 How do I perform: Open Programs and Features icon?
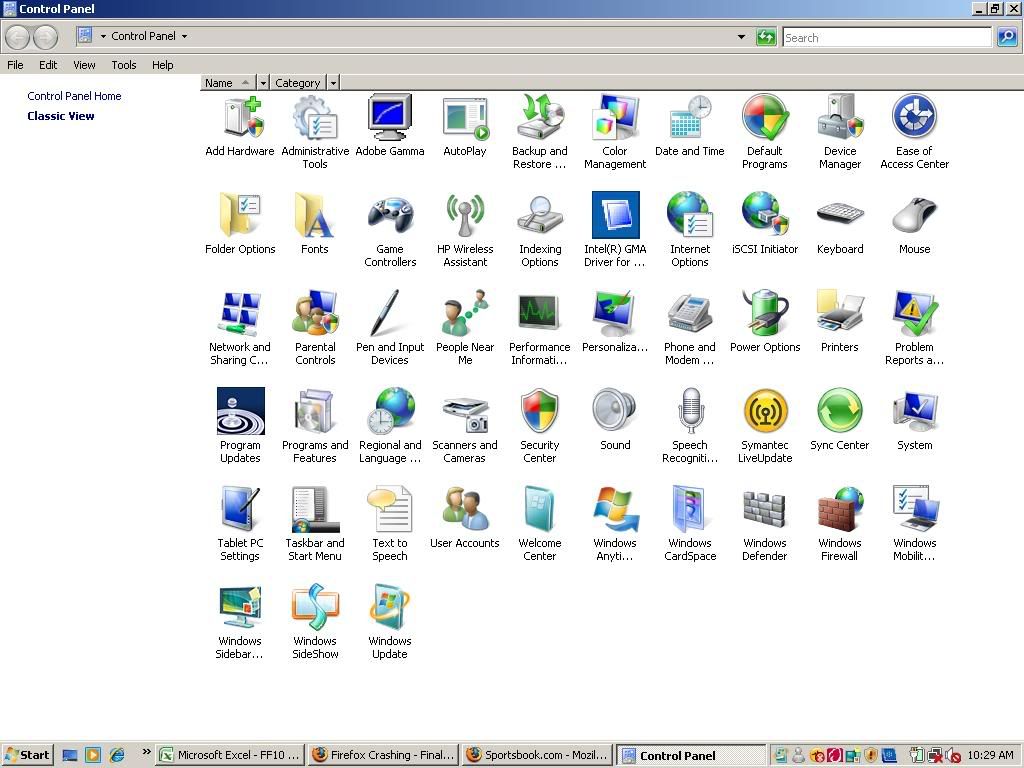coord(315,411)
